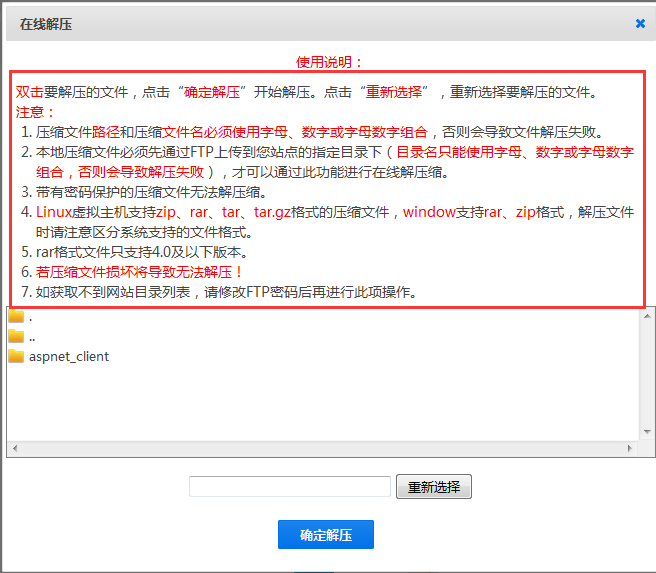Viewport: 656px width, 573px height.
Task: Close the 在线解压 dialog
Action: coord(640,23)
